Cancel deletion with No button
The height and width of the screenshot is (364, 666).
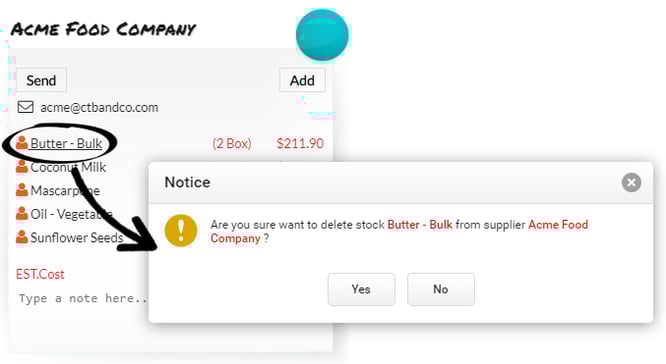(441, 289)
